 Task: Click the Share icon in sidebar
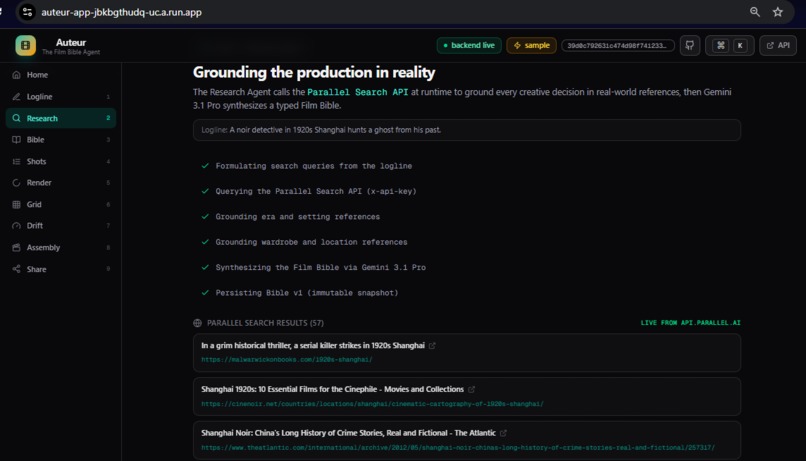point(16,269)
